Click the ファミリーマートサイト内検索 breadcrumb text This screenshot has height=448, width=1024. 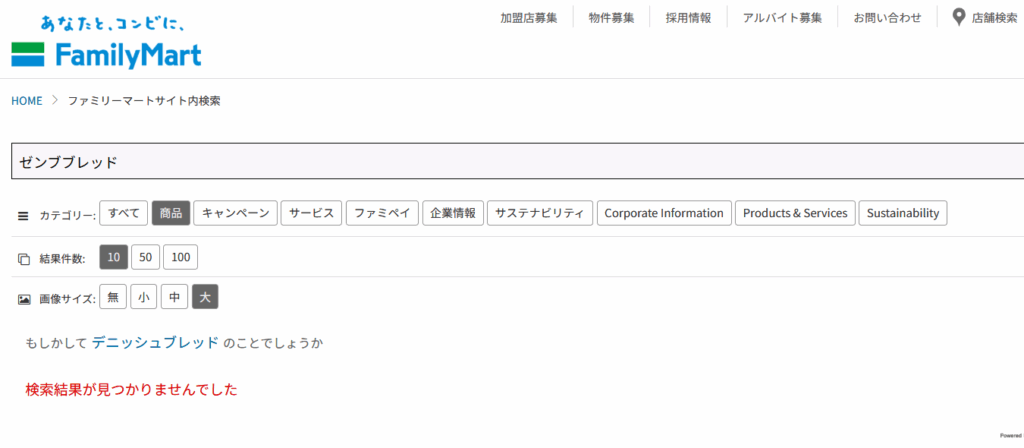tap(144, 101)
